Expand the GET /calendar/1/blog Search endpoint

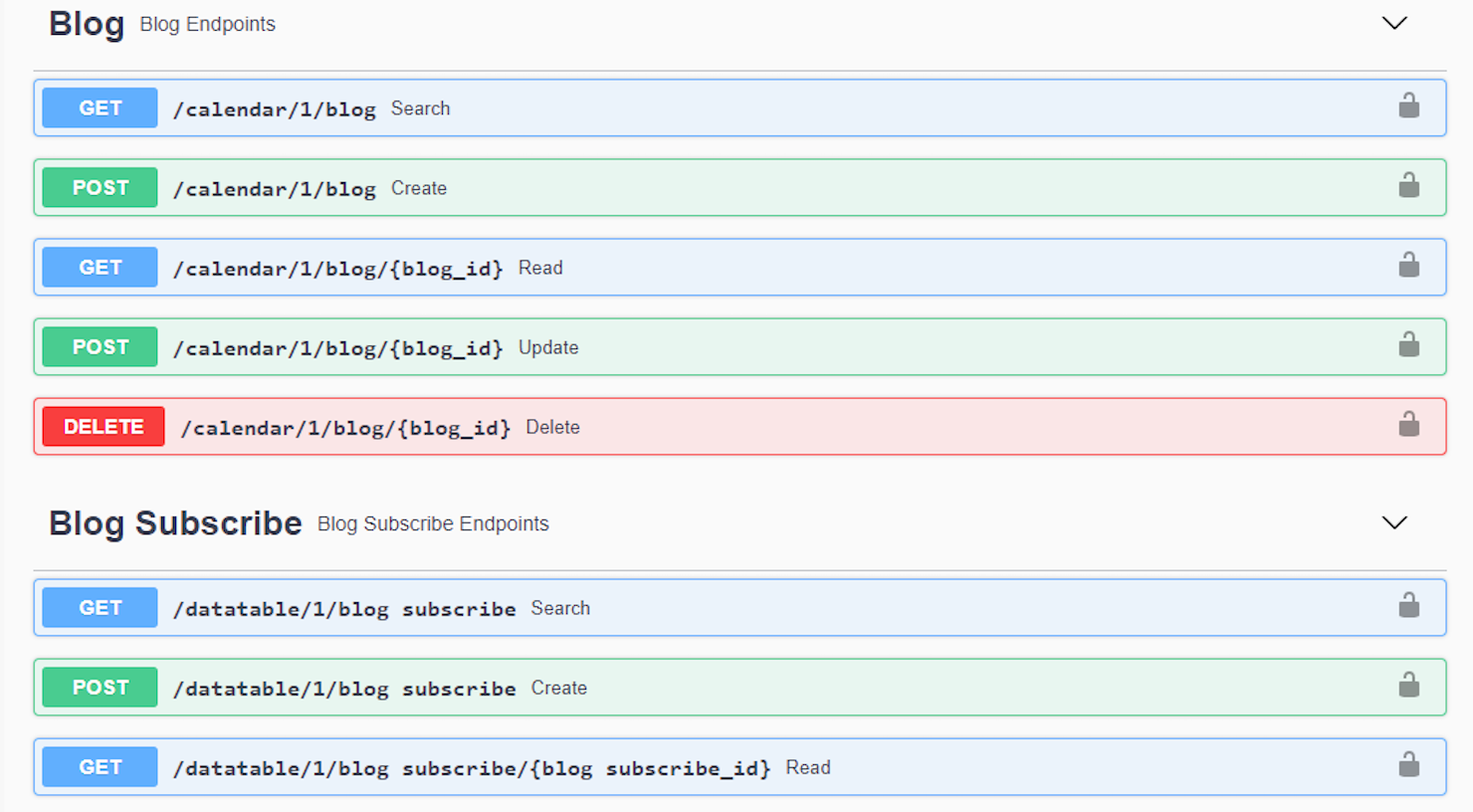275,108
